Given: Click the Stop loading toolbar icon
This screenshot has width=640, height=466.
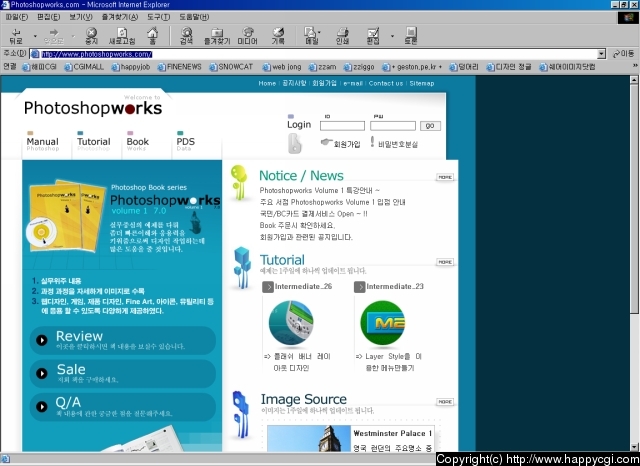Looking at the screenshot, I should 91,36.
